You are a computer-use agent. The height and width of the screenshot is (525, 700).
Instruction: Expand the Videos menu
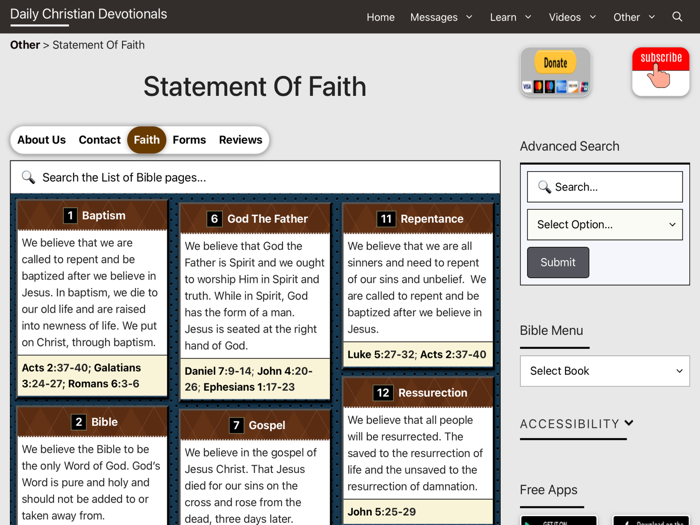pyautogui.click(x=572, y=17)
